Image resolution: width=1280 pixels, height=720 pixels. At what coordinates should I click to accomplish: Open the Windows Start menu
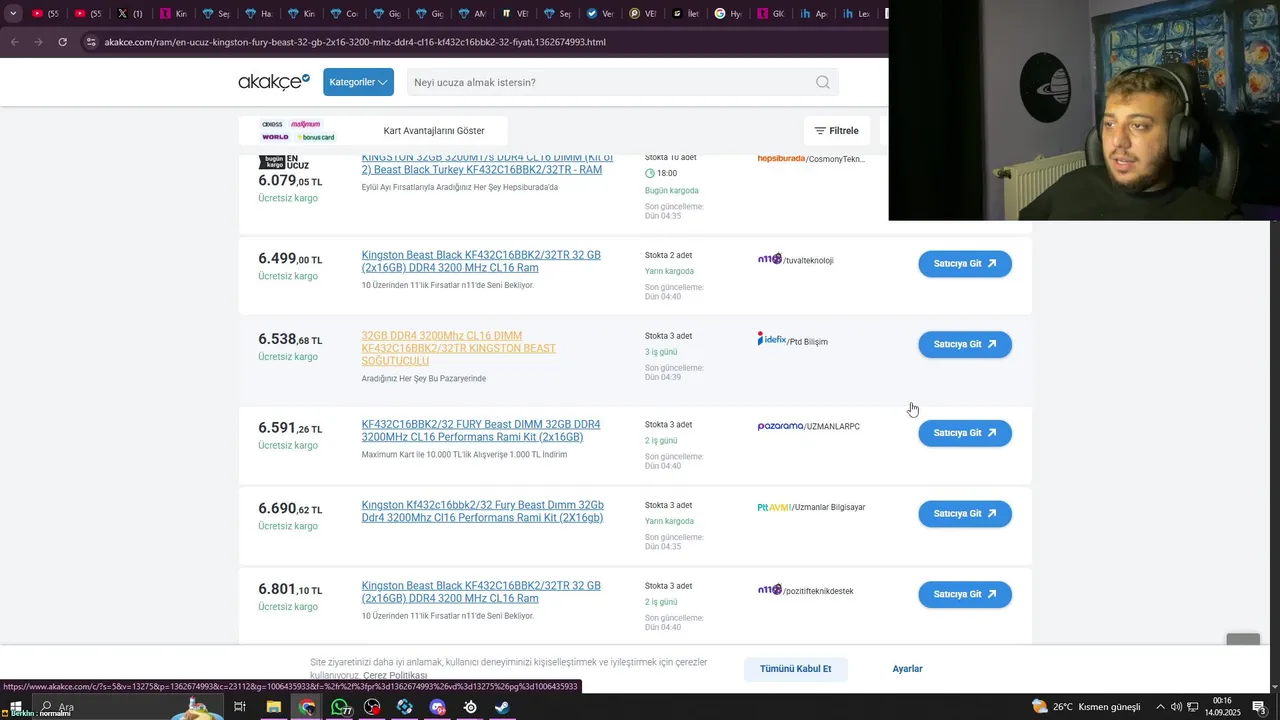pyautogui.click(x=15, y=707)
